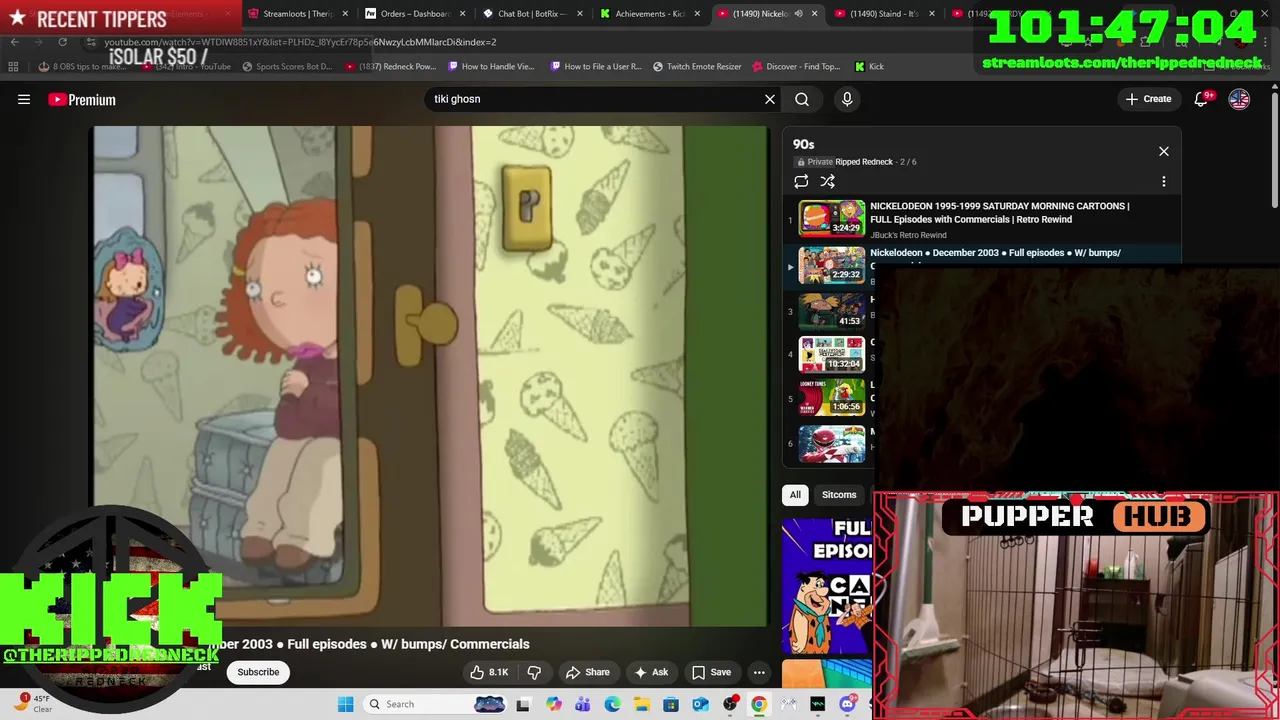
Task: Clear the 'tiki ghosn' search text
Action: pyautogui.click(x=769, y=99)
